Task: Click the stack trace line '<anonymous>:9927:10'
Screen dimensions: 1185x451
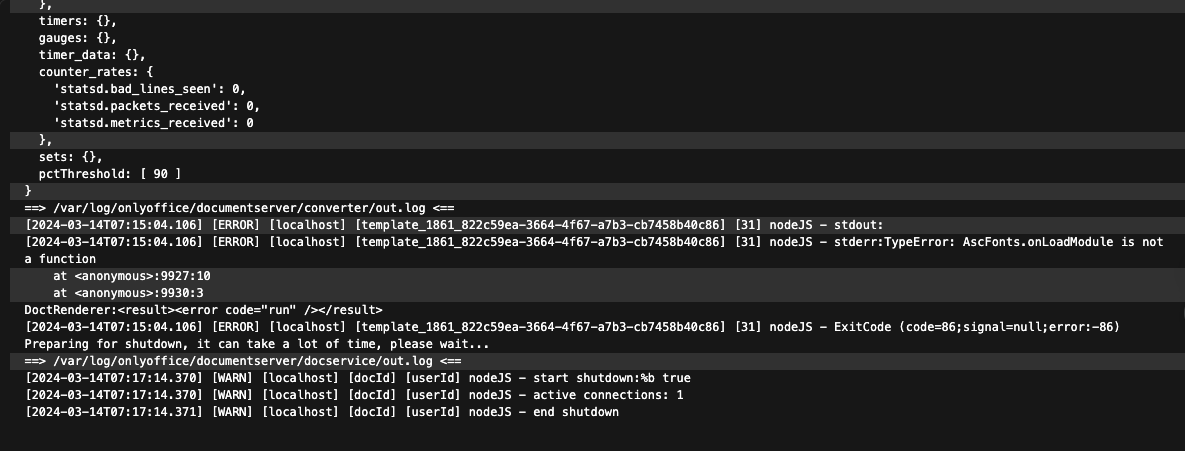Action: tap(131, 276)
